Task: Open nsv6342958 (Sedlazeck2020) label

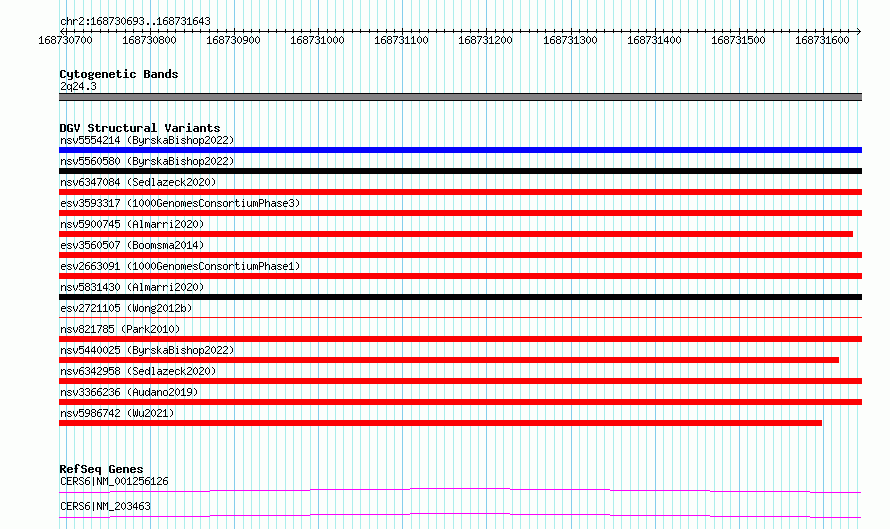Action: click(x=138, y=371)
